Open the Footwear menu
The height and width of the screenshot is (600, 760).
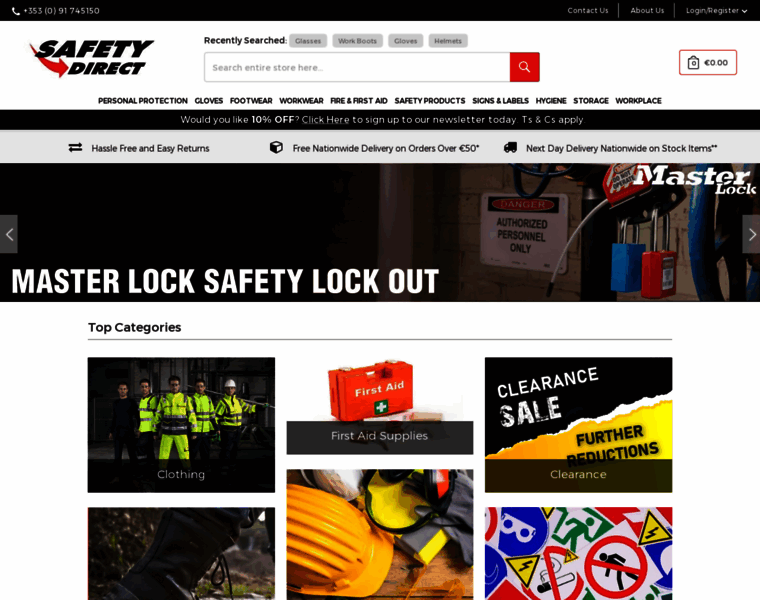pyautogui.click(x=251, y=101)
